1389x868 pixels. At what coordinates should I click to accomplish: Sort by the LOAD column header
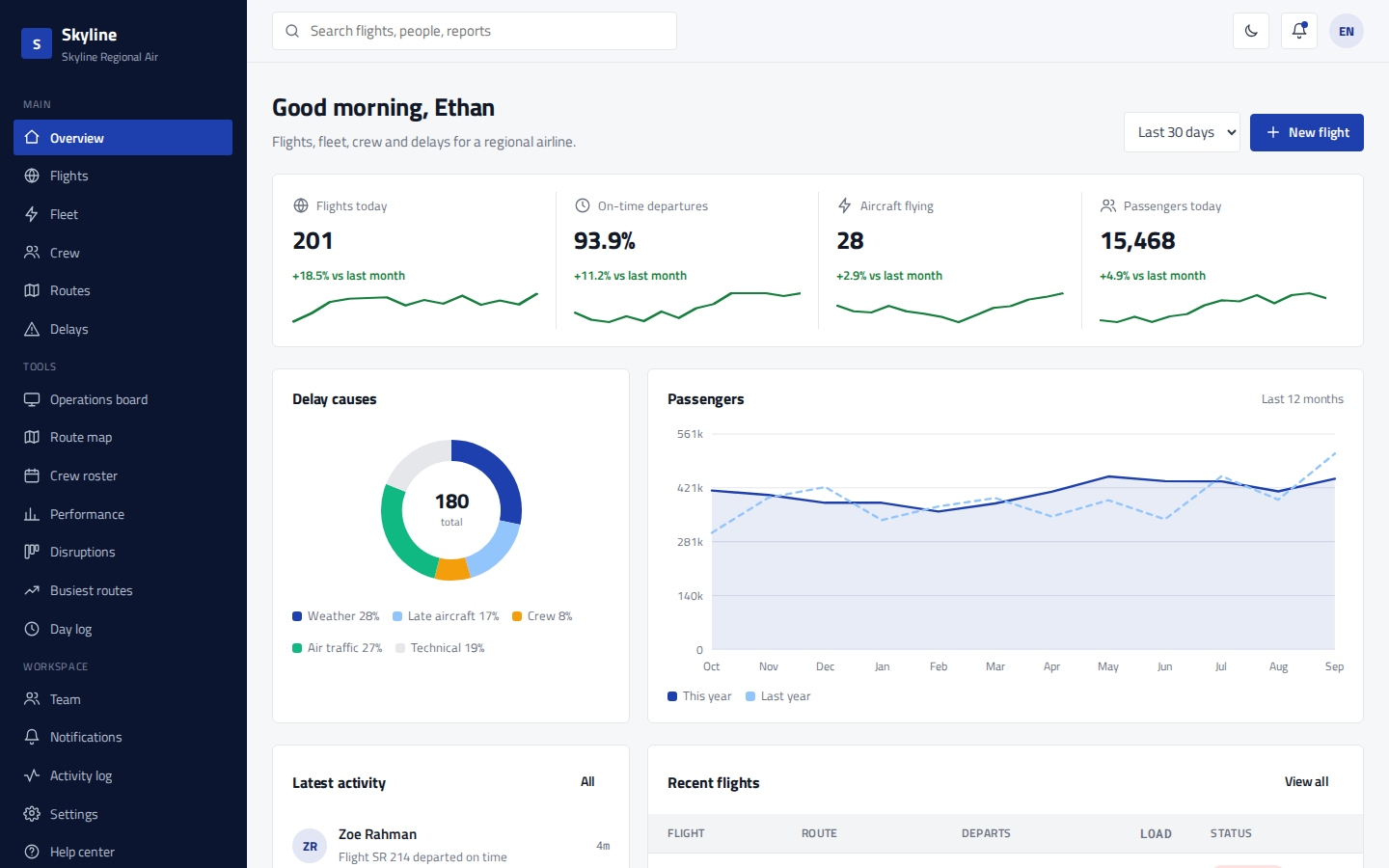point(1156,833)
